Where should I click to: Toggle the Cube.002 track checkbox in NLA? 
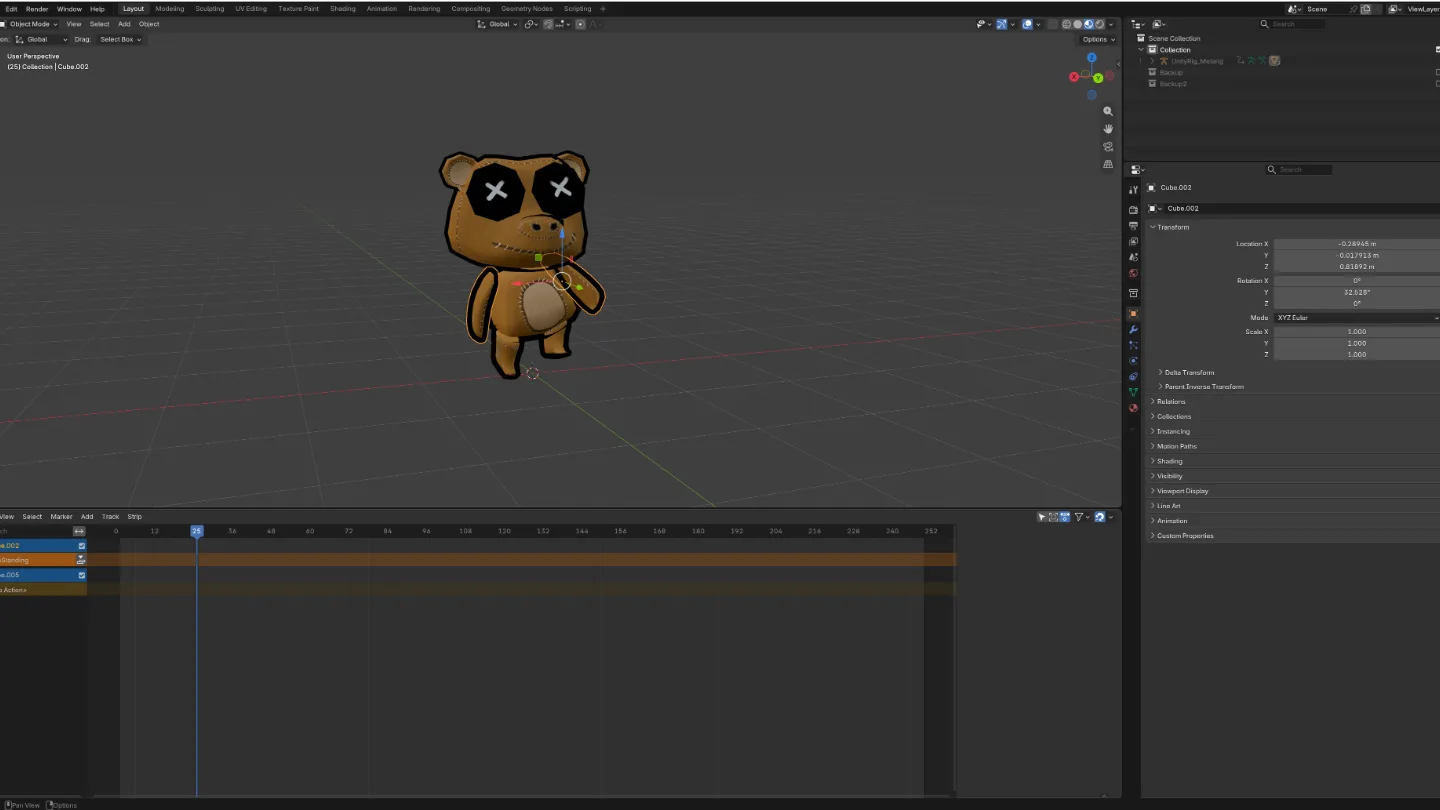coord(82,546)
